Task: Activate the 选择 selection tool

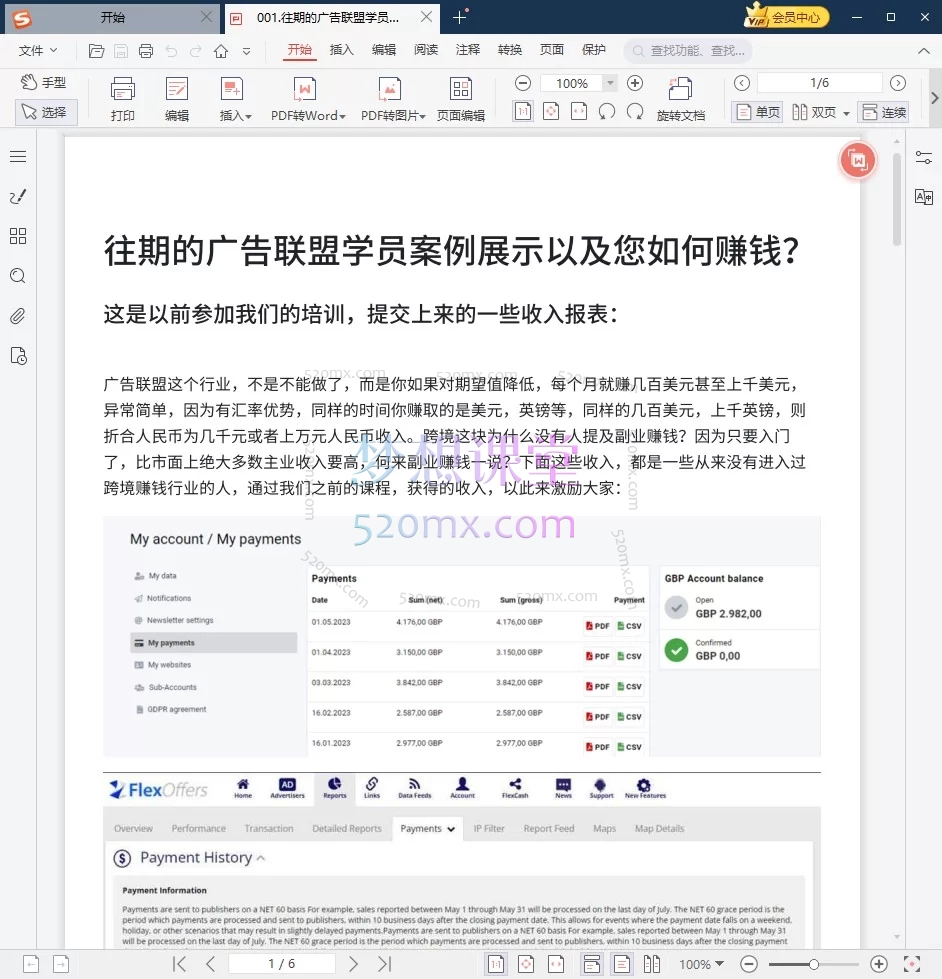Action: (x=46, y=112)
